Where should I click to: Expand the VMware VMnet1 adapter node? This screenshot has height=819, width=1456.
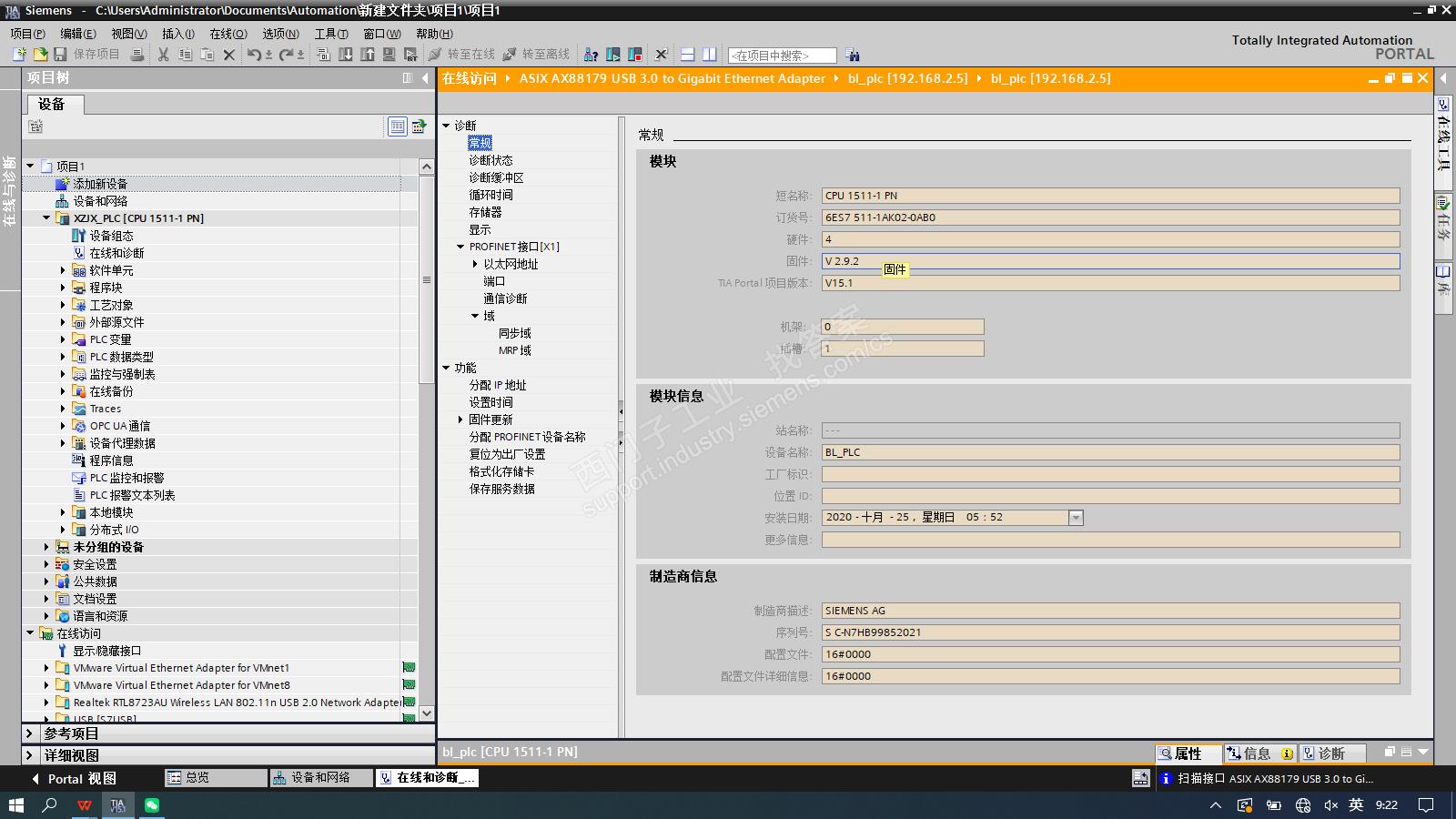[x=46, y=668]
